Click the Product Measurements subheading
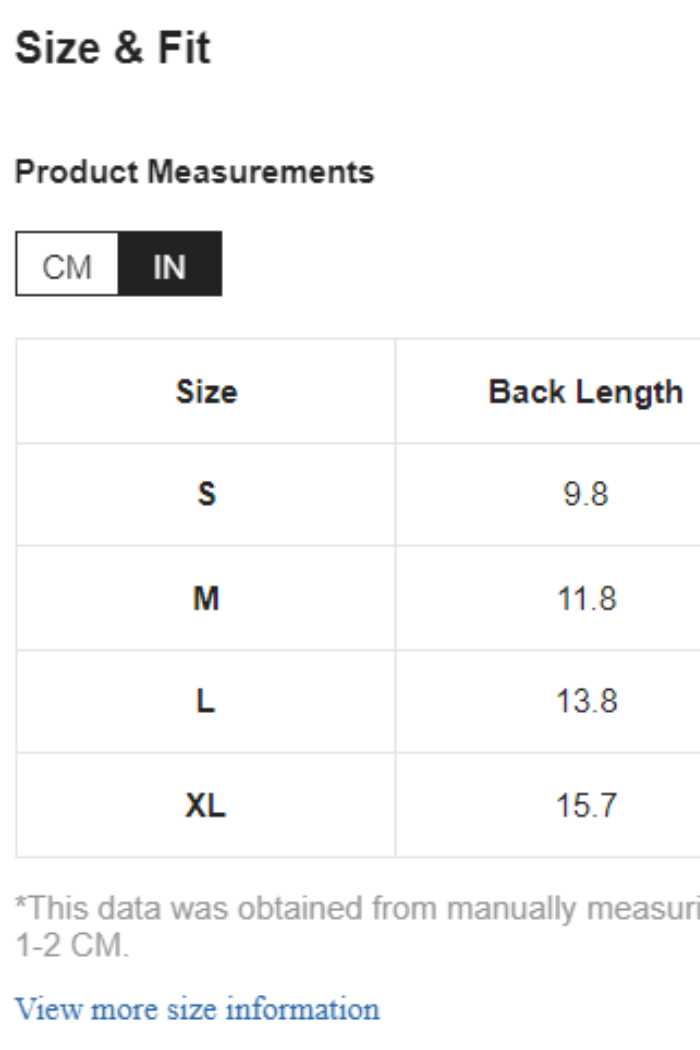700x1050 pixels. pyautogui.click(x=195, y=172)
